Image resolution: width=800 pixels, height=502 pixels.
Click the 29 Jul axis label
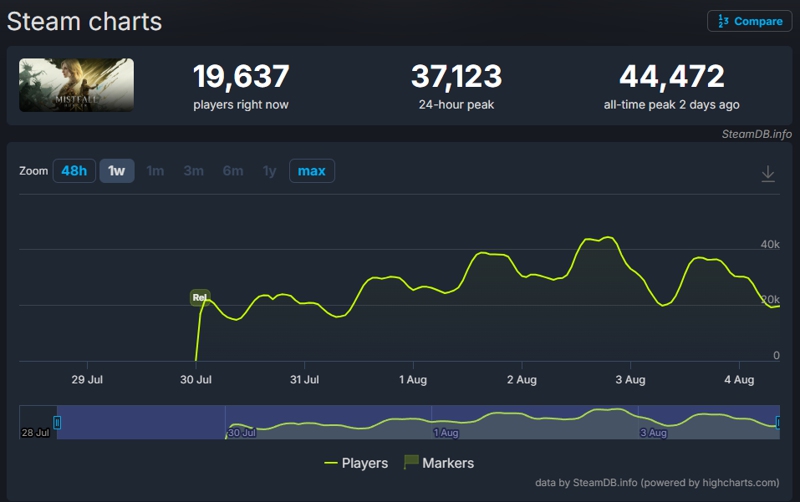(x=87, y=380)
